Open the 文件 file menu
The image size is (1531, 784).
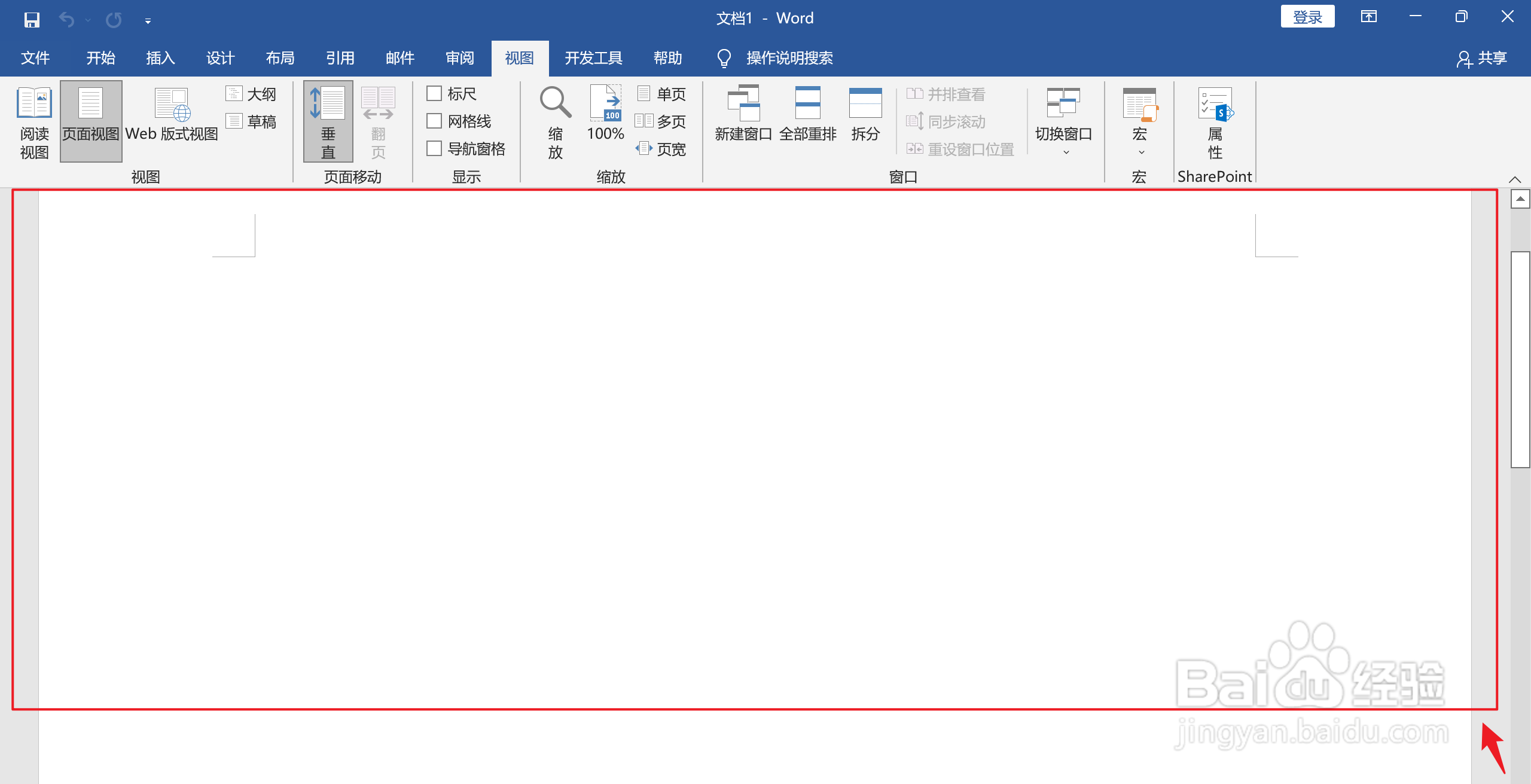coord(35,58)
